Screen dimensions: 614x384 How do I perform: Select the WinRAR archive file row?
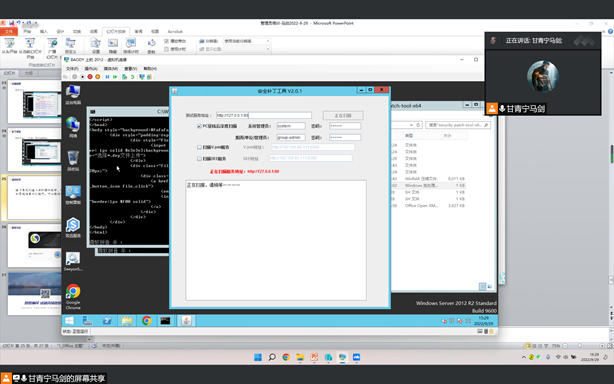(428, 179)
